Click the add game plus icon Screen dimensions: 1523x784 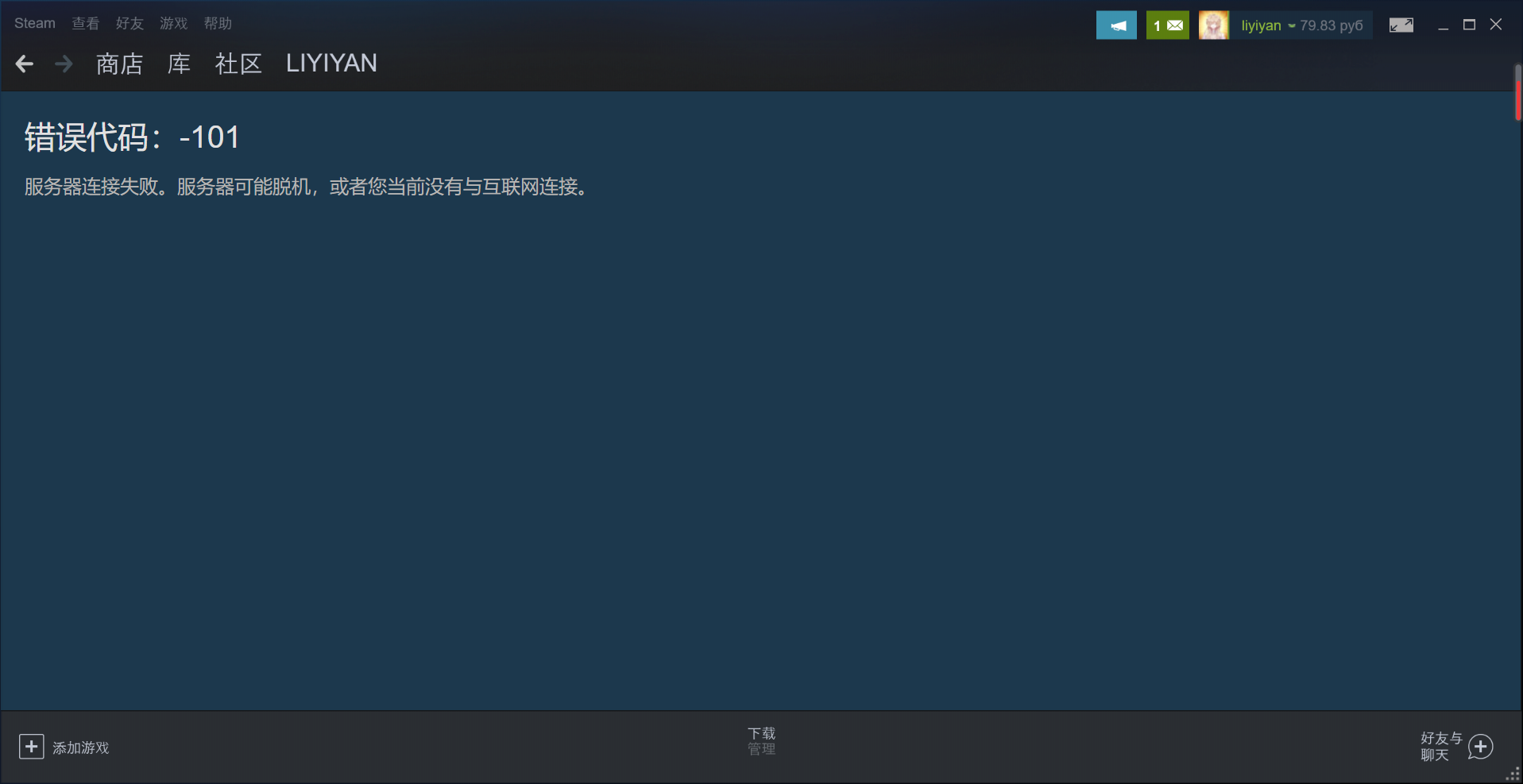[x=32, y=747]
